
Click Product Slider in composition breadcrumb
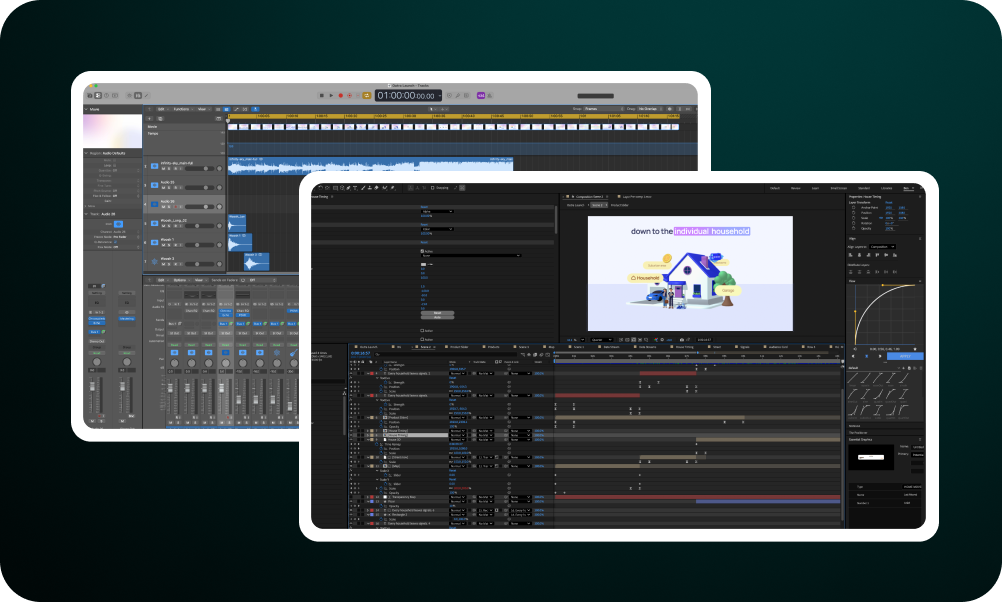[620, 205]
